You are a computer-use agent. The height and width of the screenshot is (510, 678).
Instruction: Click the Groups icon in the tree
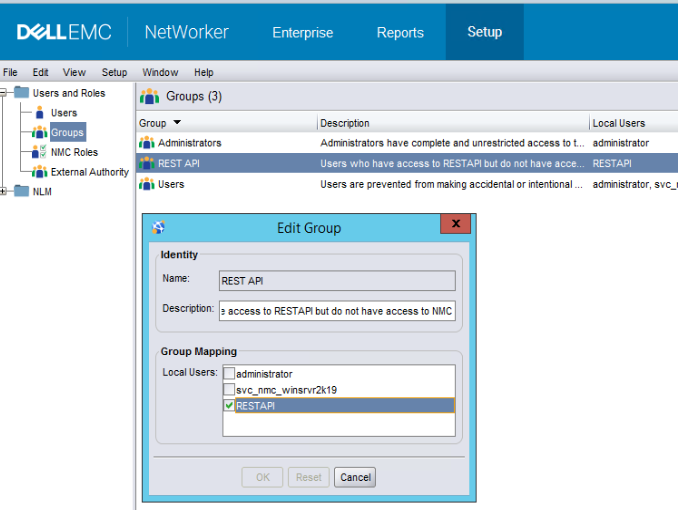coord(39,132)
